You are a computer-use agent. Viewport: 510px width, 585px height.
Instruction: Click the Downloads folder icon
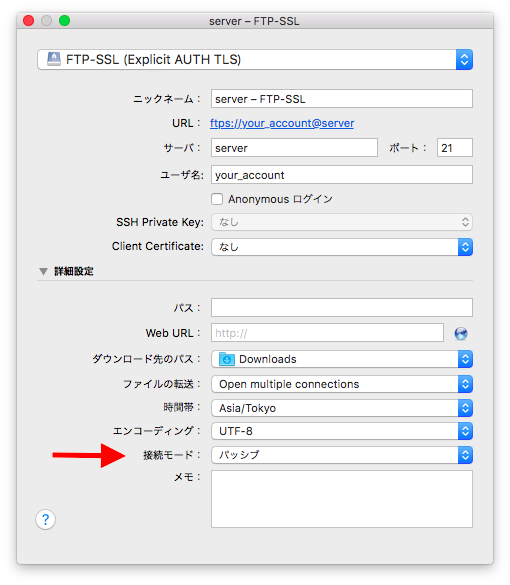[227, 359]
